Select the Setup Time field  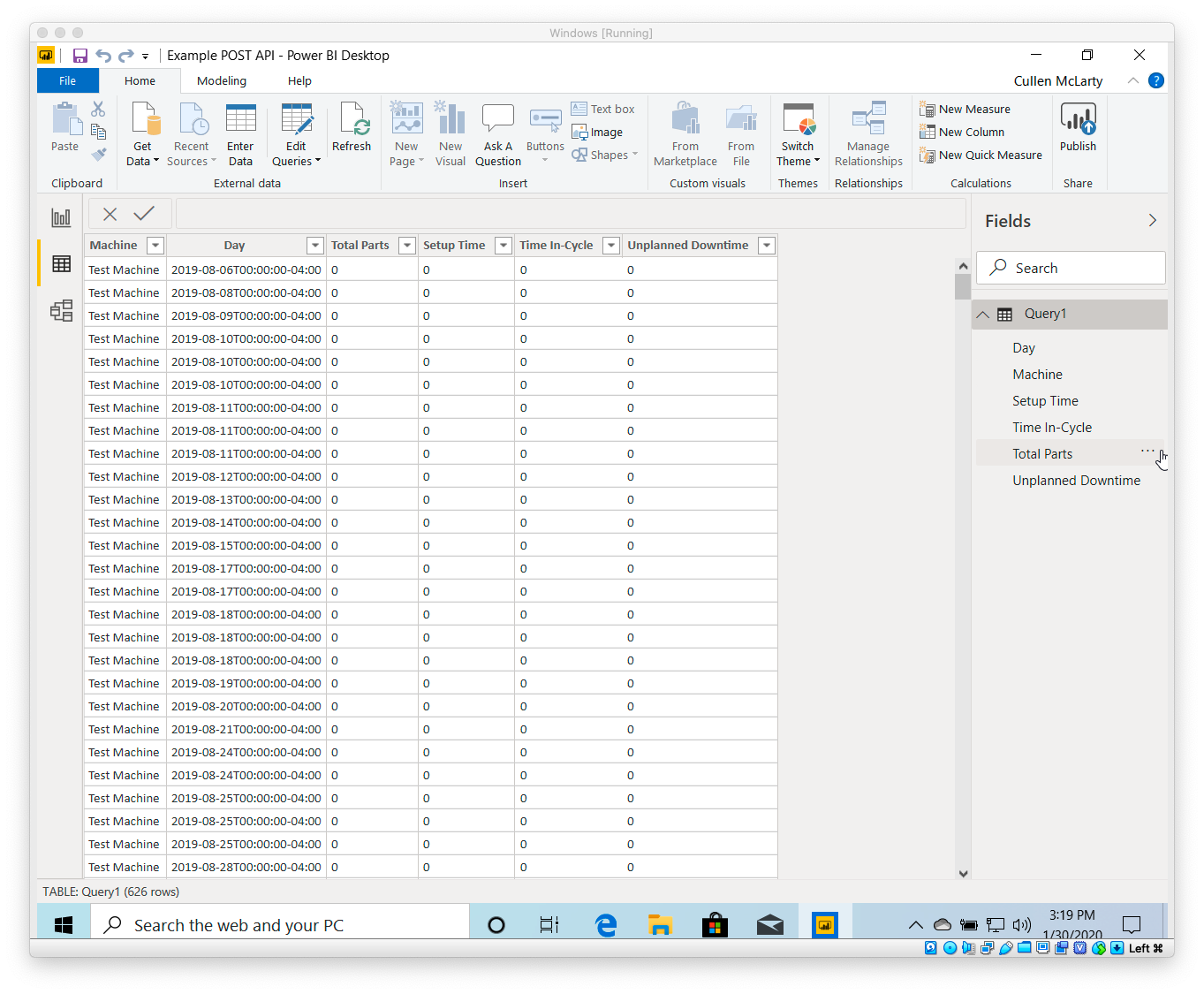[1045, 401]
